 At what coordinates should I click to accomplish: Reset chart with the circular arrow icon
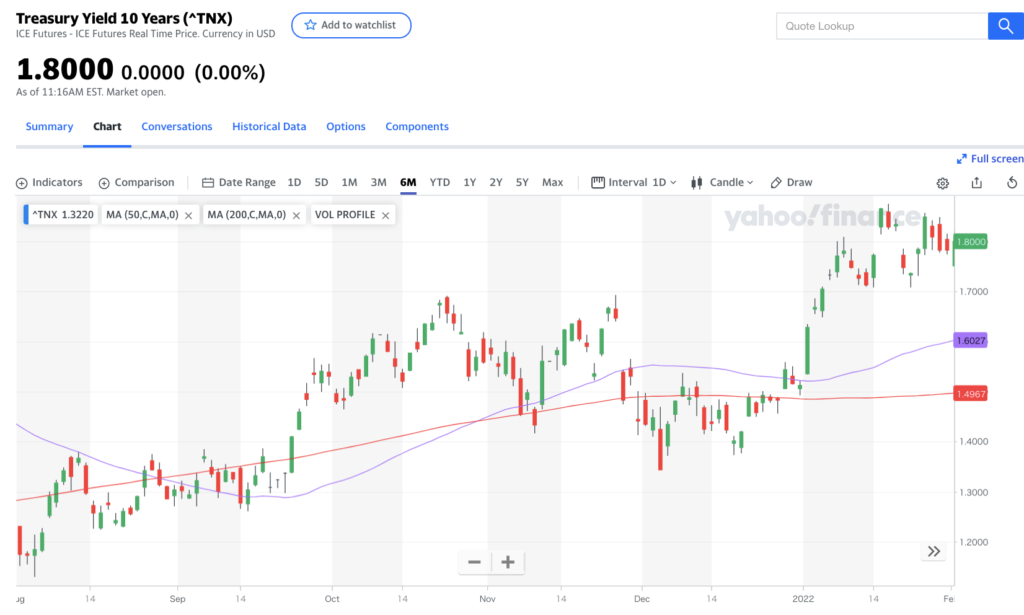1012,183
